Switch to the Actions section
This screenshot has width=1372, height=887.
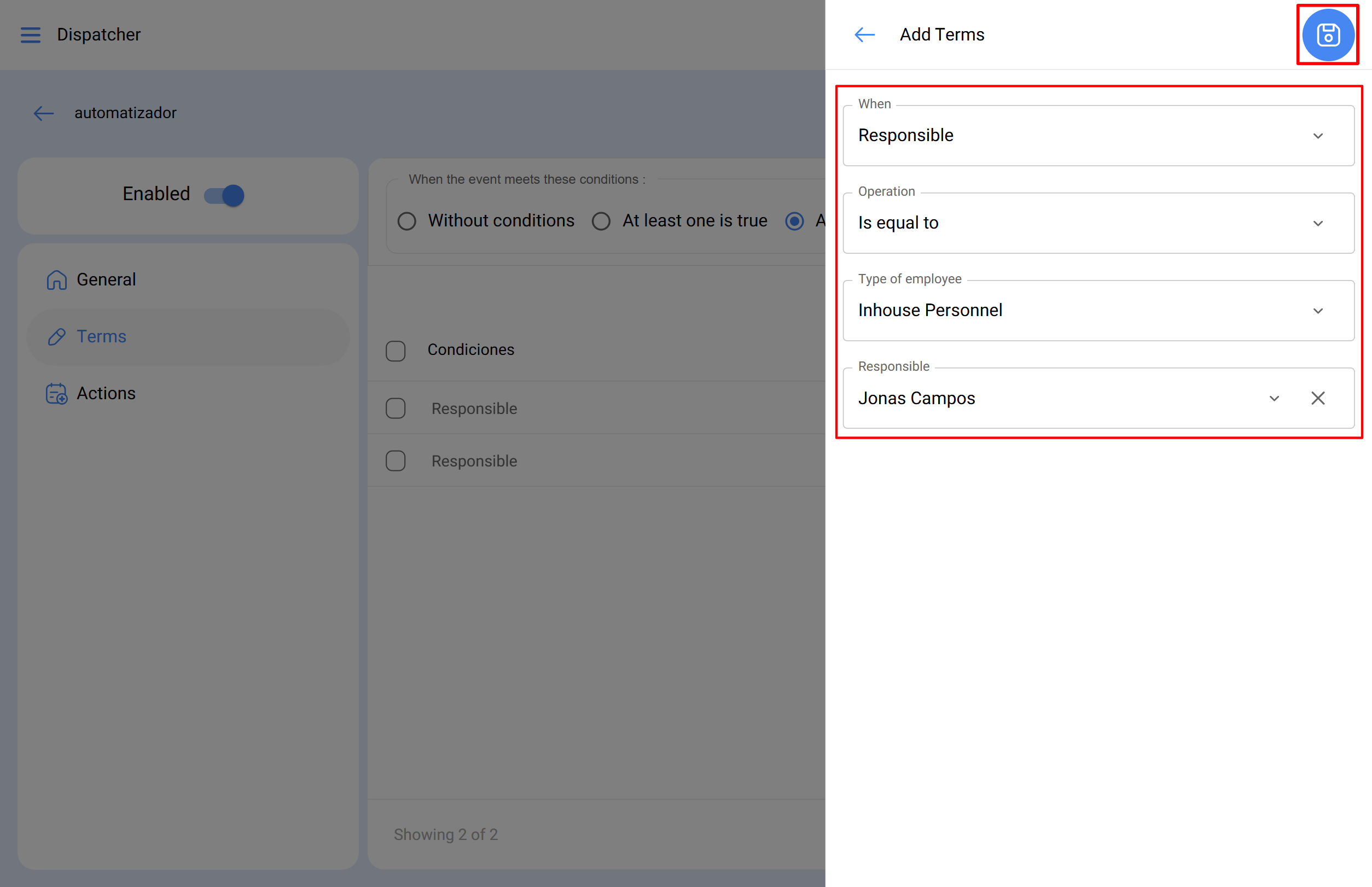106,394
